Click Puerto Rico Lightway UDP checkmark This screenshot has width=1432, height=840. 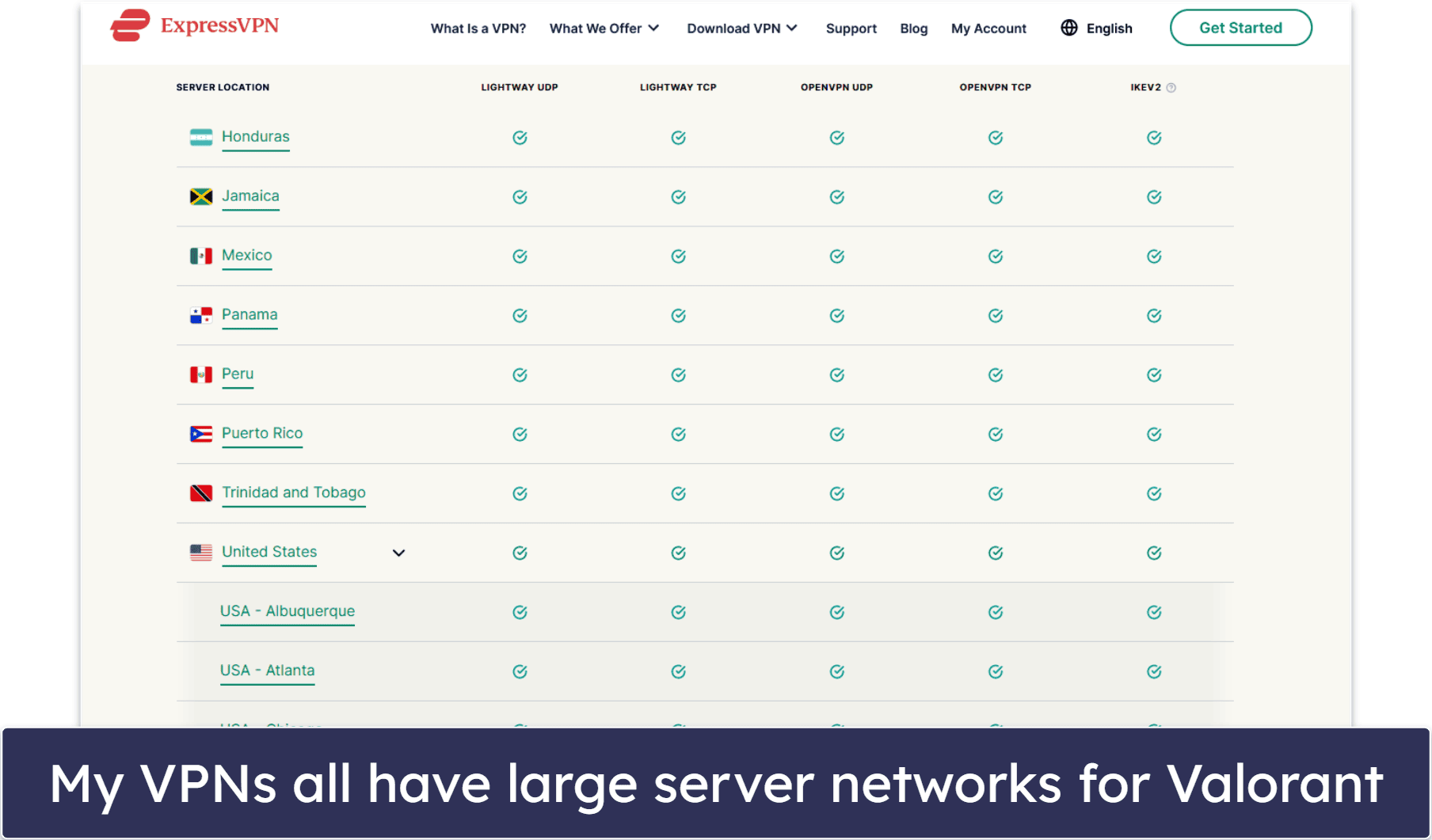click(520, 435)
